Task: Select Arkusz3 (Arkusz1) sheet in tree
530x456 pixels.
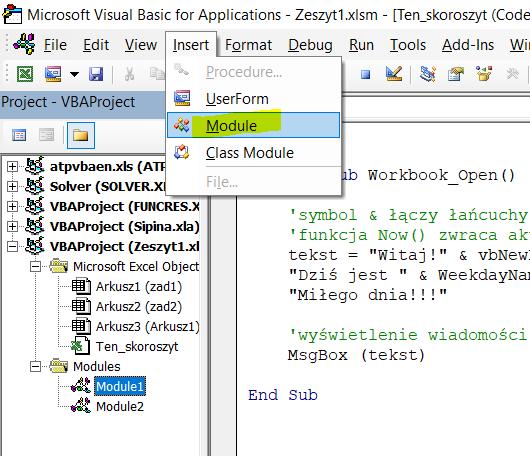Action: [x=148, y=327]
